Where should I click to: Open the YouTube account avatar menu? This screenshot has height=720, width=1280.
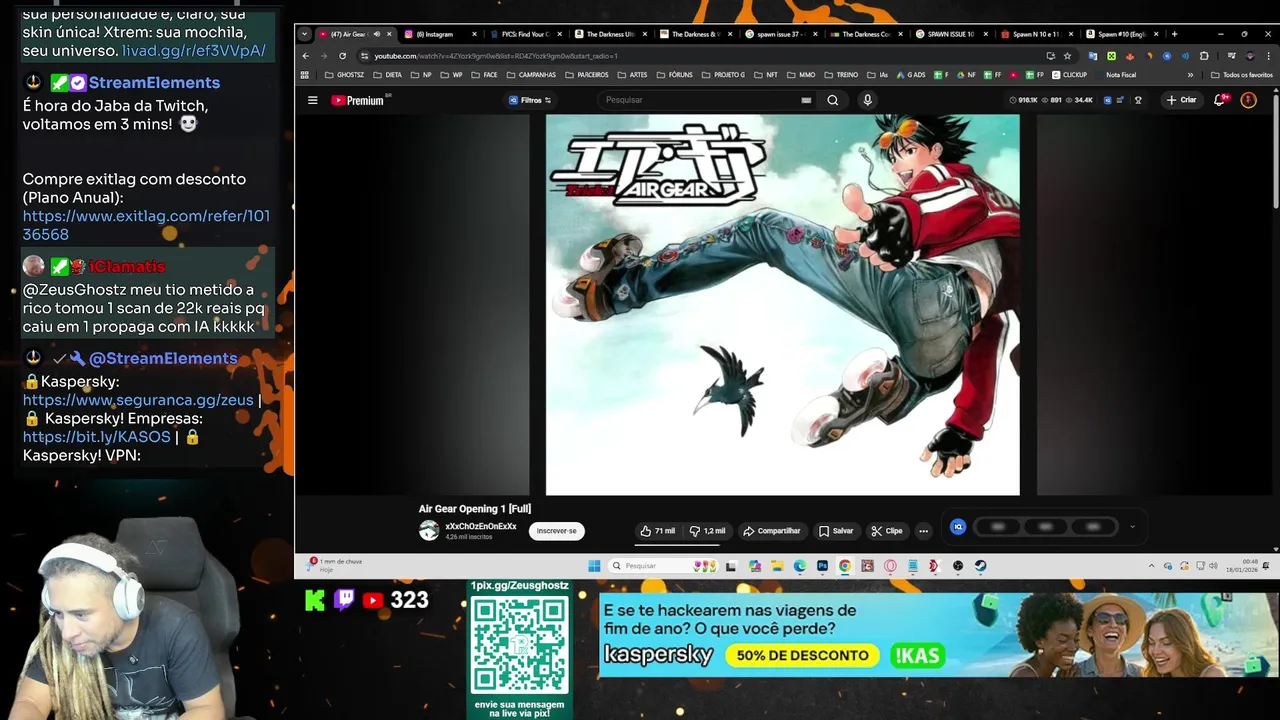point(1248,100)
